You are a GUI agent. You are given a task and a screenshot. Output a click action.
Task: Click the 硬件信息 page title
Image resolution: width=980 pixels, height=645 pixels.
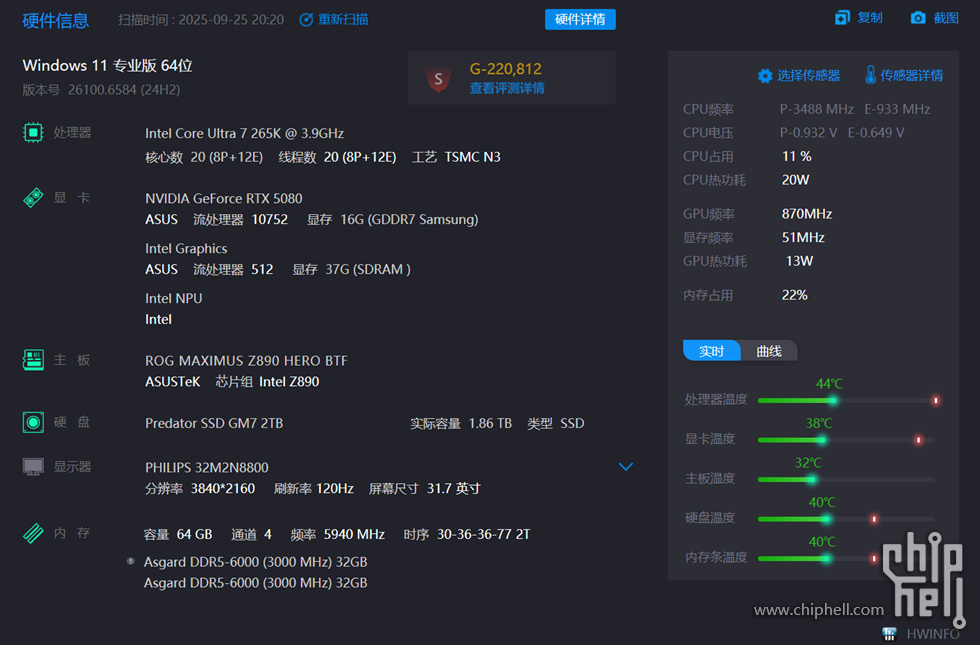coord(56,21)
